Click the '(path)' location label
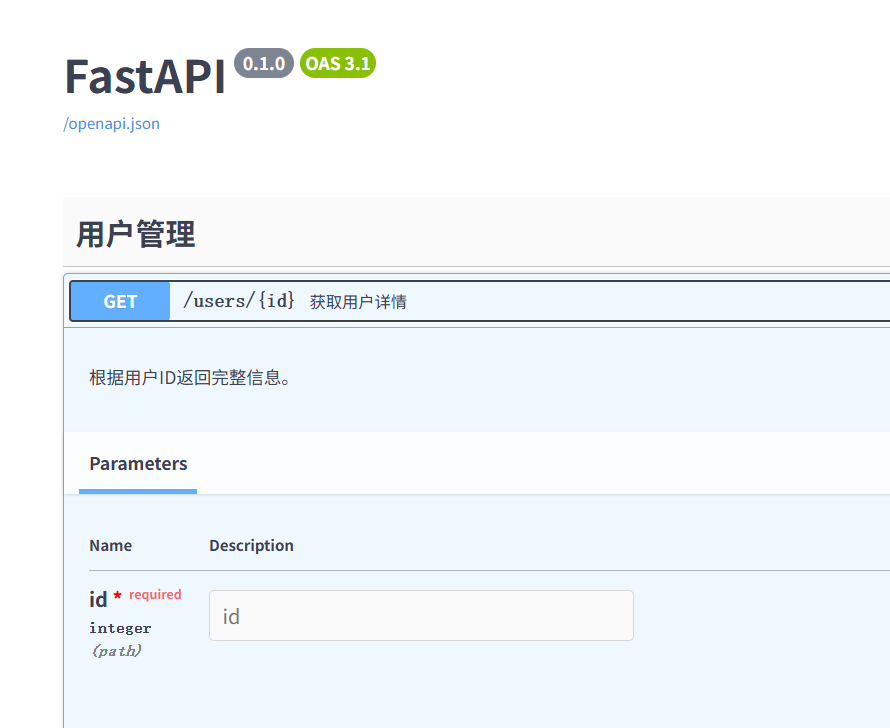The width and height of the screenshot is (890, 728). click(x=116, y=650)
